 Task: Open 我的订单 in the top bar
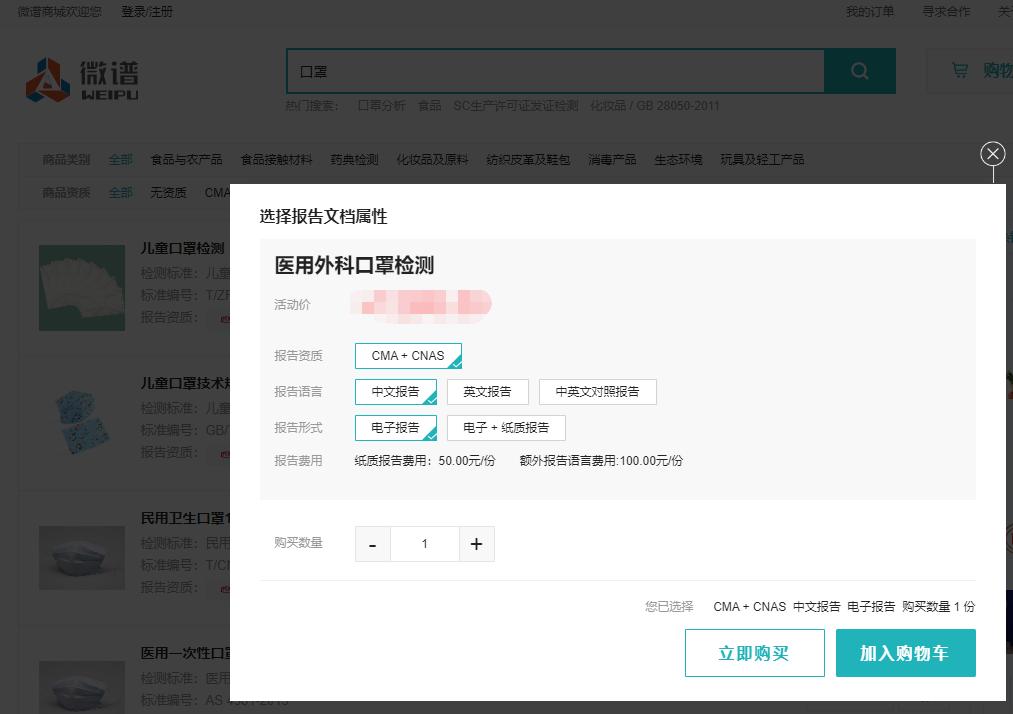coord(870,12)
